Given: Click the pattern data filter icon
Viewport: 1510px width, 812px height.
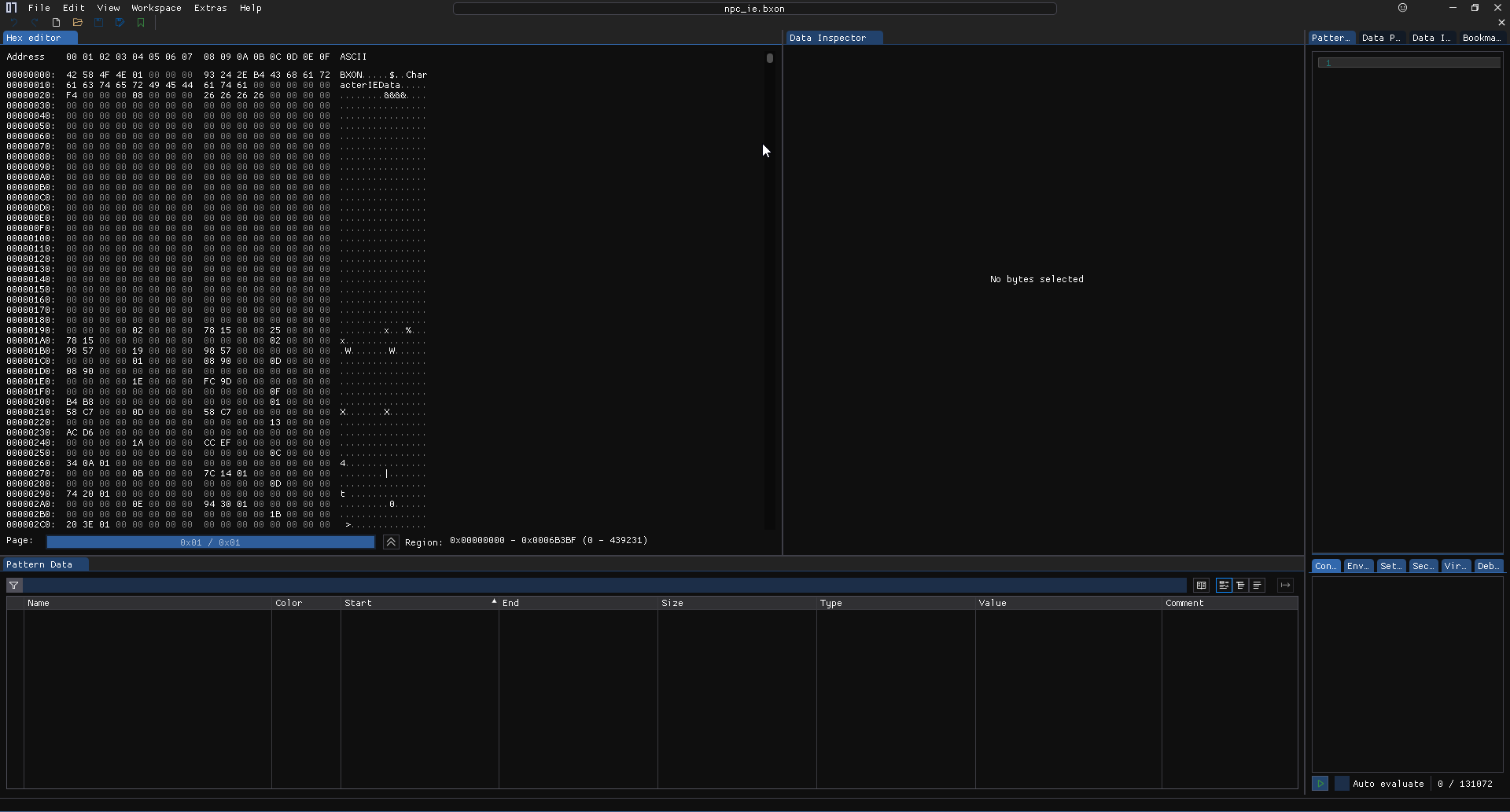Looking at the screenshot, I should [14, 586].
